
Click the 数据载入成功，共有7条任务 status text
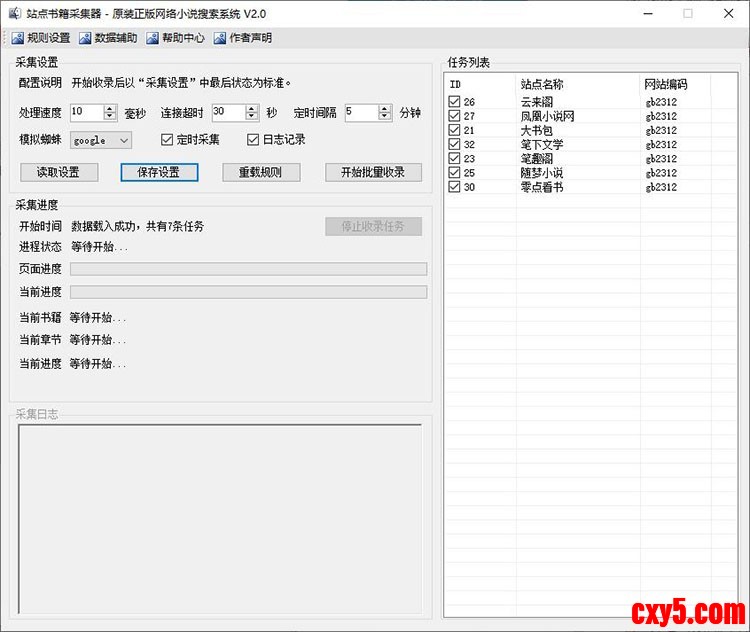point(138,226)
